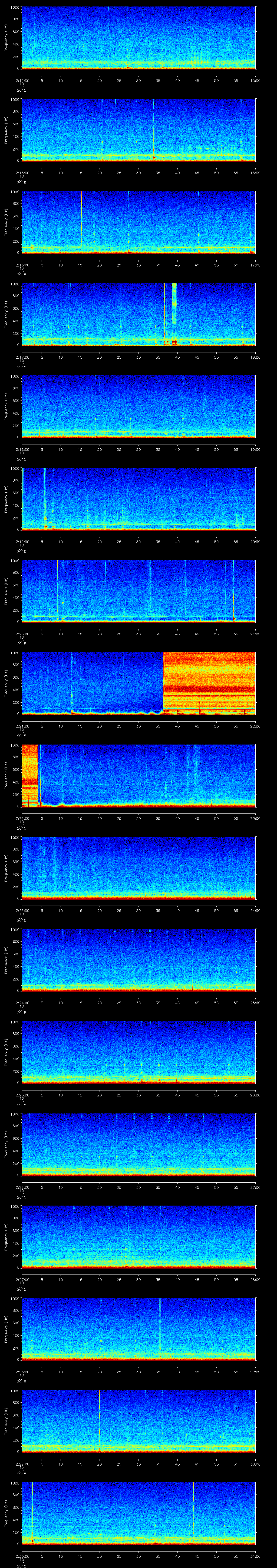Screen dimensions: 277x1568
Task: Click the '24:00' end time label
Action: coord(256,910)
